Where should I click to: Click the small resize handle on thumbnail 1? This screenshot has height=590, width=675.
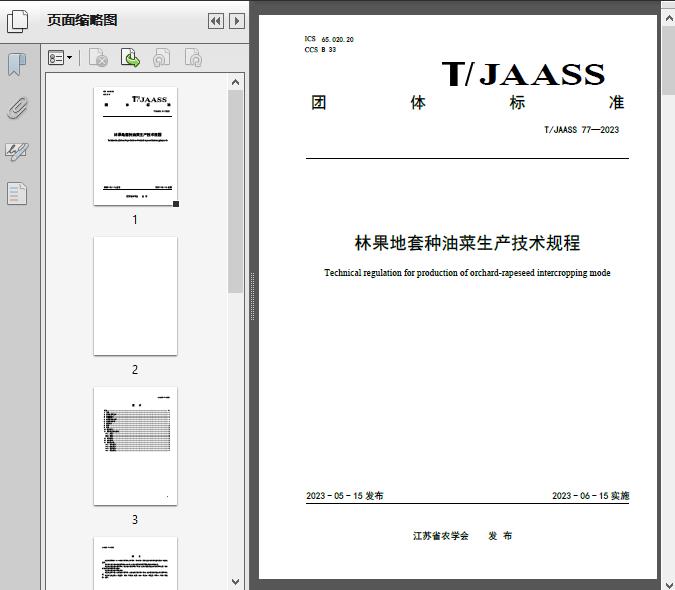[x=176, y=204]
